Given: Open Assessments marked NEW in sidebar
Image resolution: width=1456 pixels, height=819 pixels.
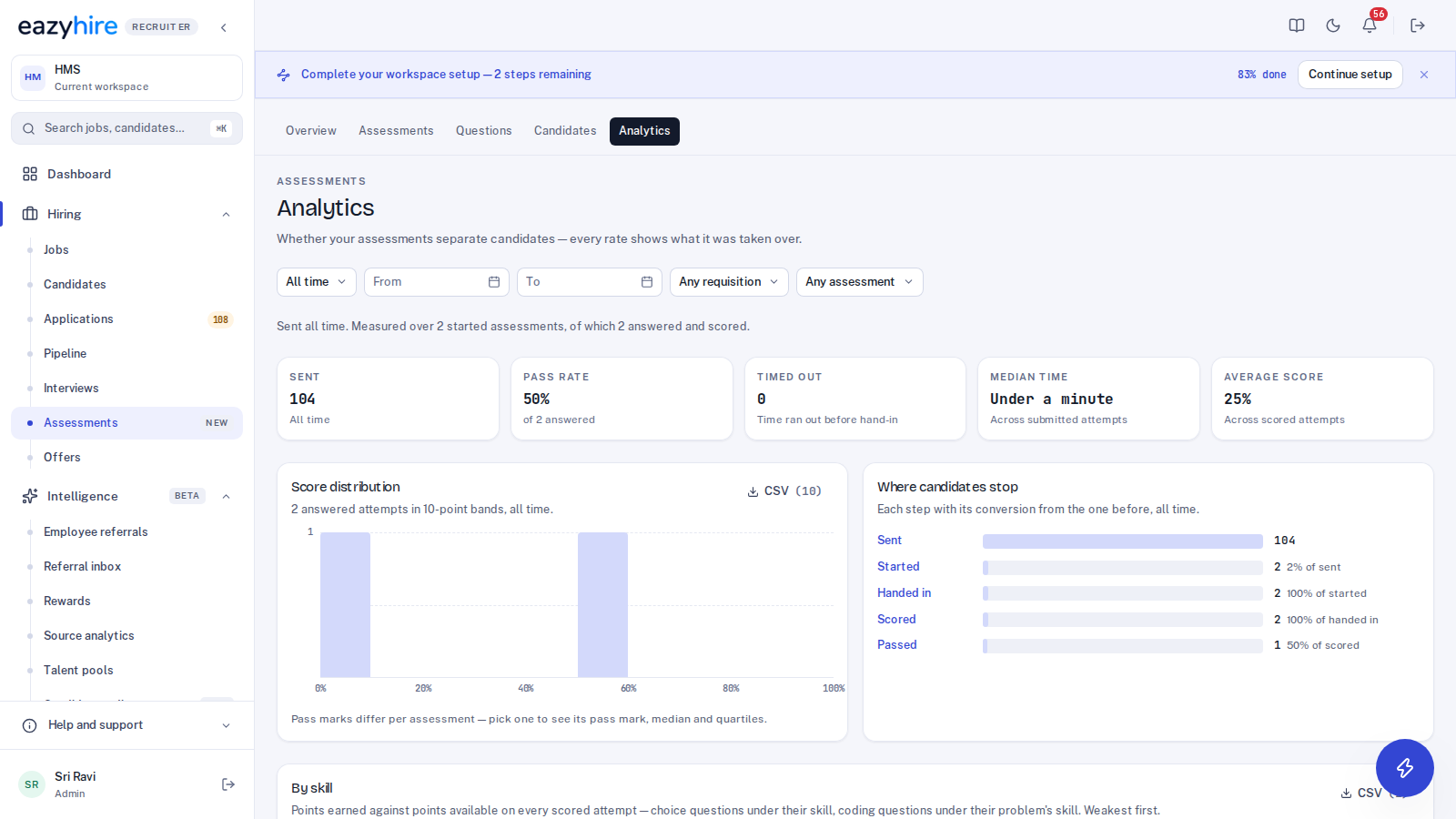Looking at the screenshot, I should pos(126,422).
